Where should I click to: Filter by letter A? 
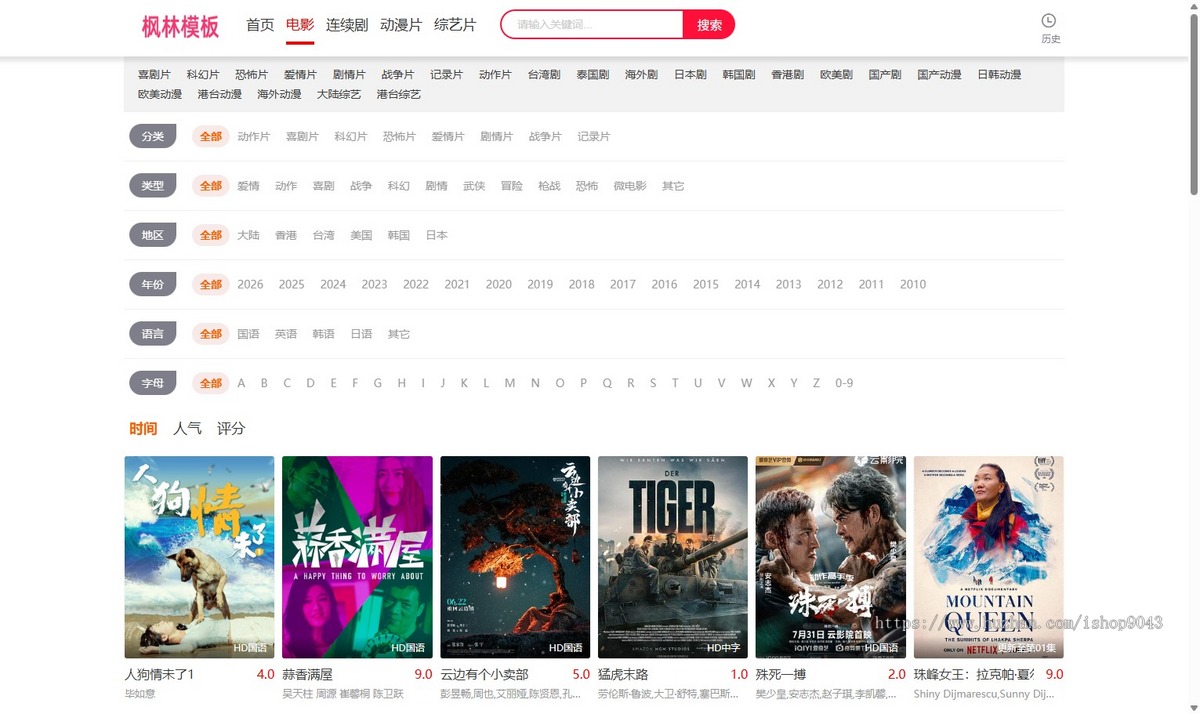pos(241,383)
